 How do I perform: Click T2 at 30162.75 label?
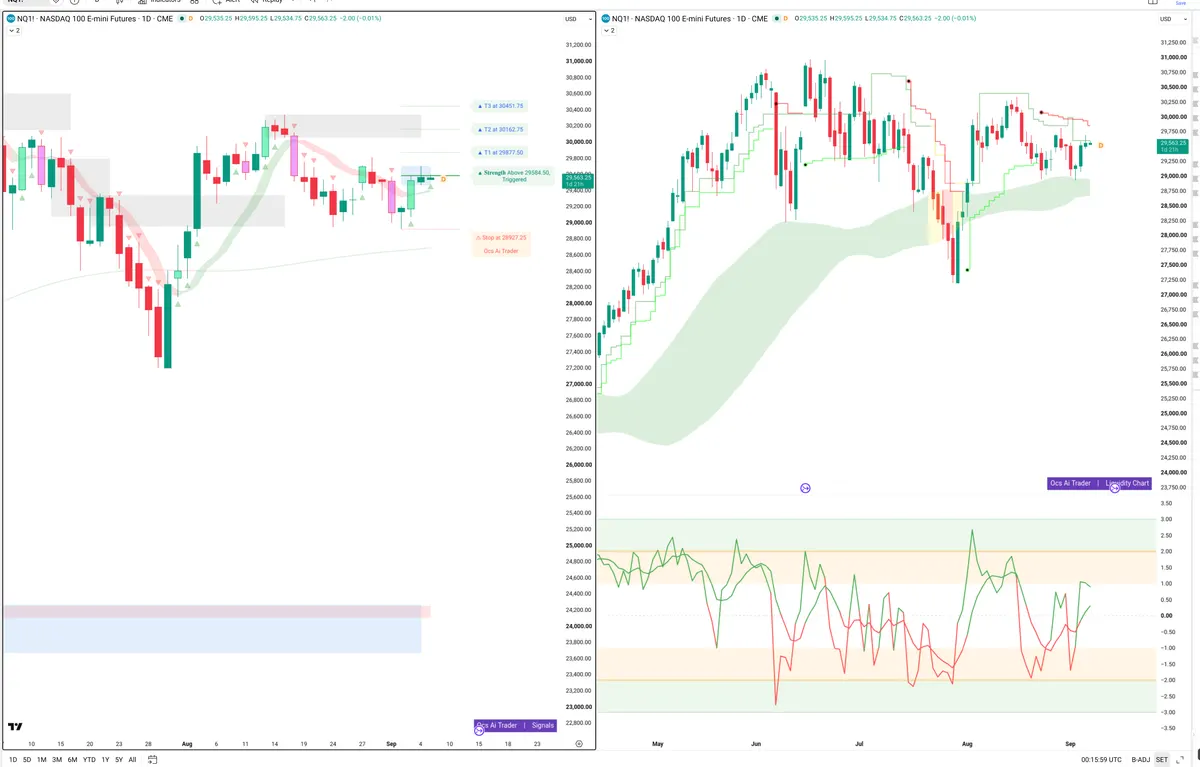[x=501, y=129]
